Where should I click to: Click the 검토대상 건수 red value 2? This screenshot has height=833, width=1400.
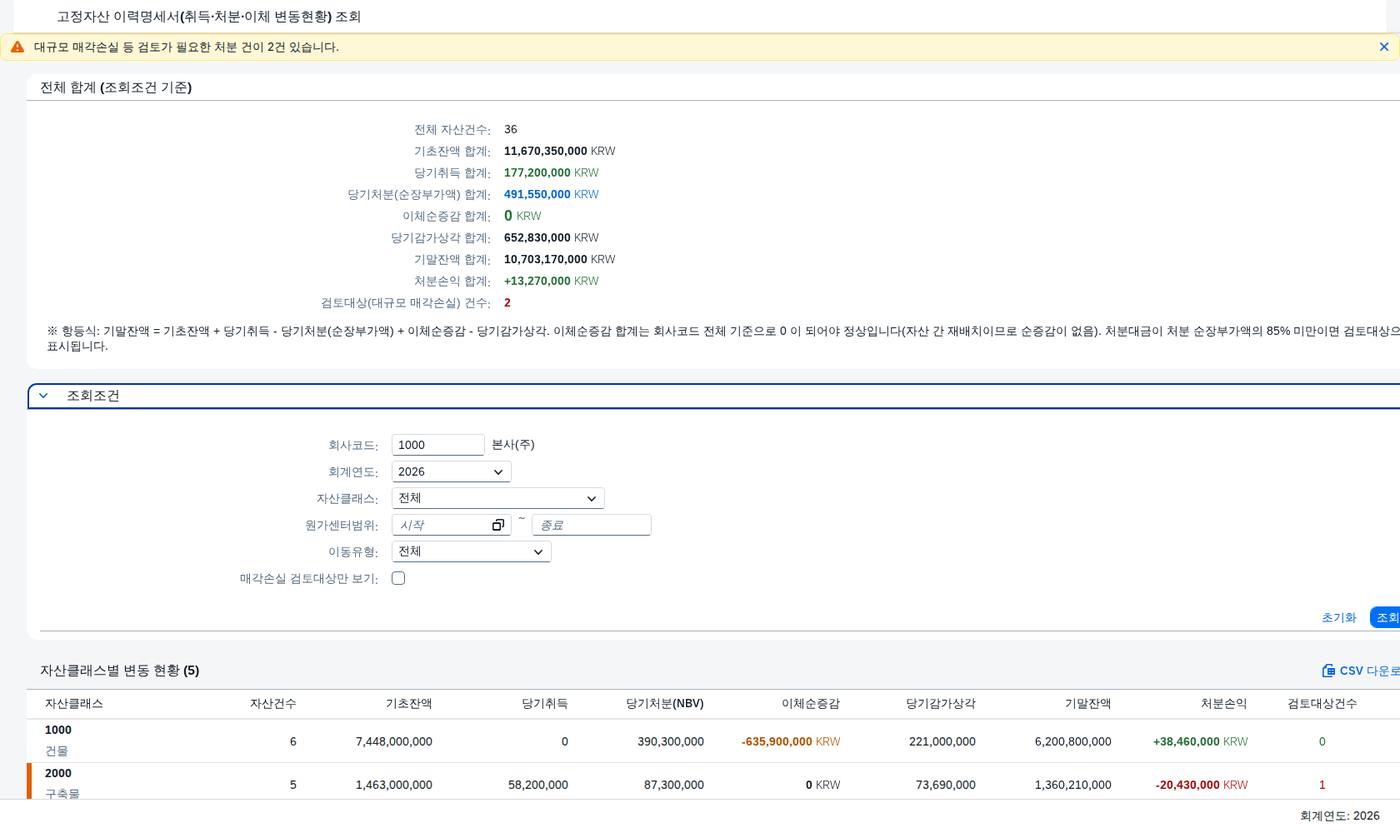coord(507,303)
